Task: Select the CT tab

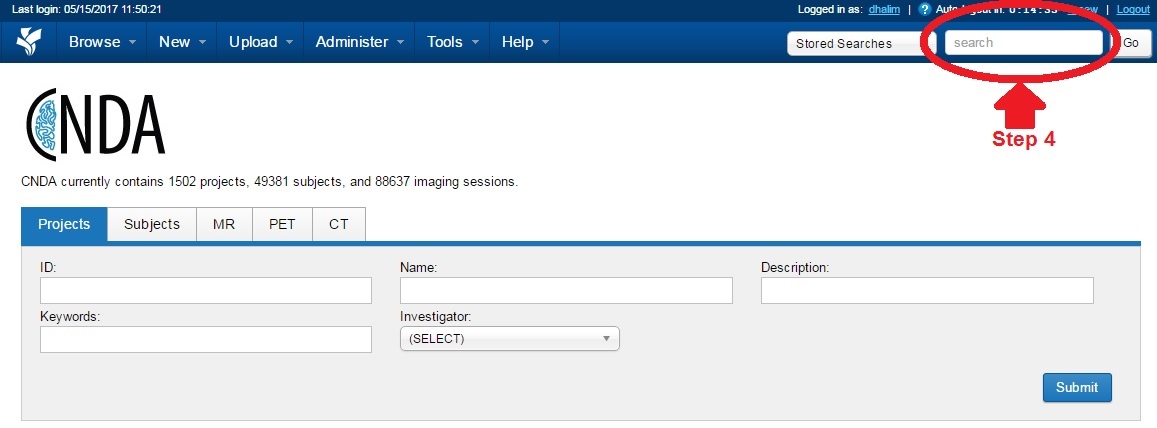Action: 339,224
